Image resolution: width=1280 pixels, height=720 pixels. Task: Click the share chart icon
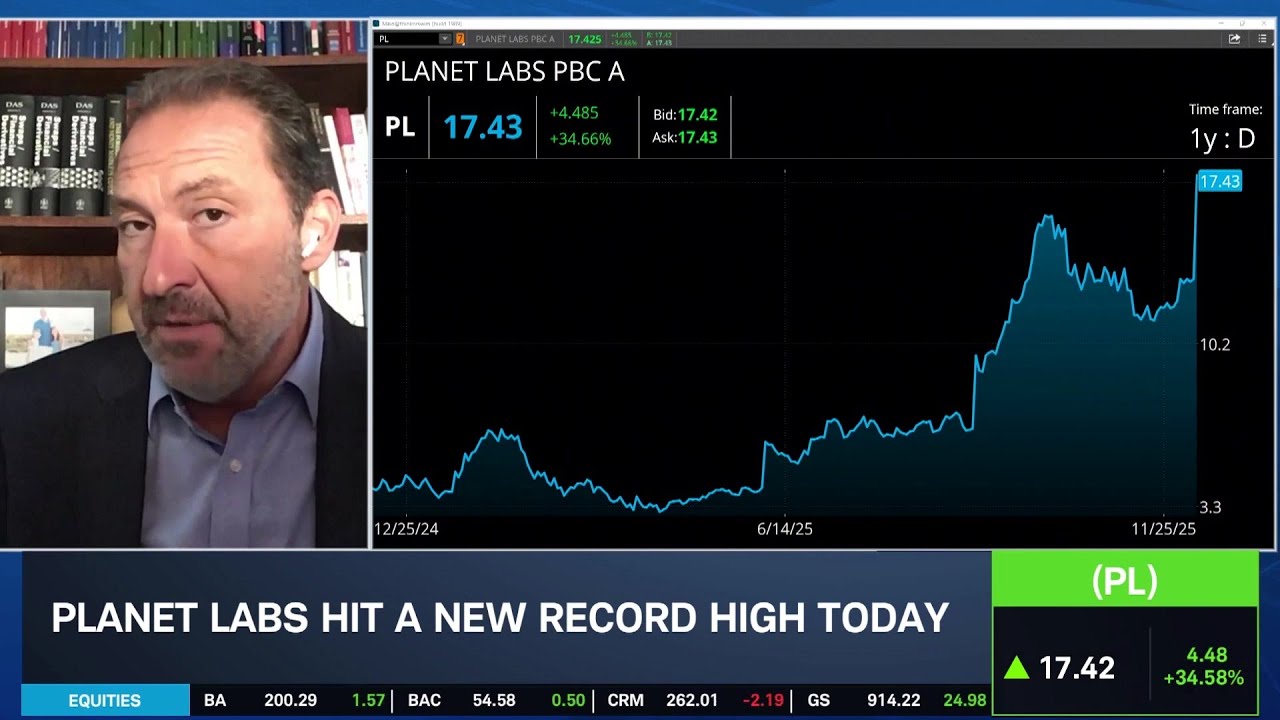click(x=1234, y=39)
